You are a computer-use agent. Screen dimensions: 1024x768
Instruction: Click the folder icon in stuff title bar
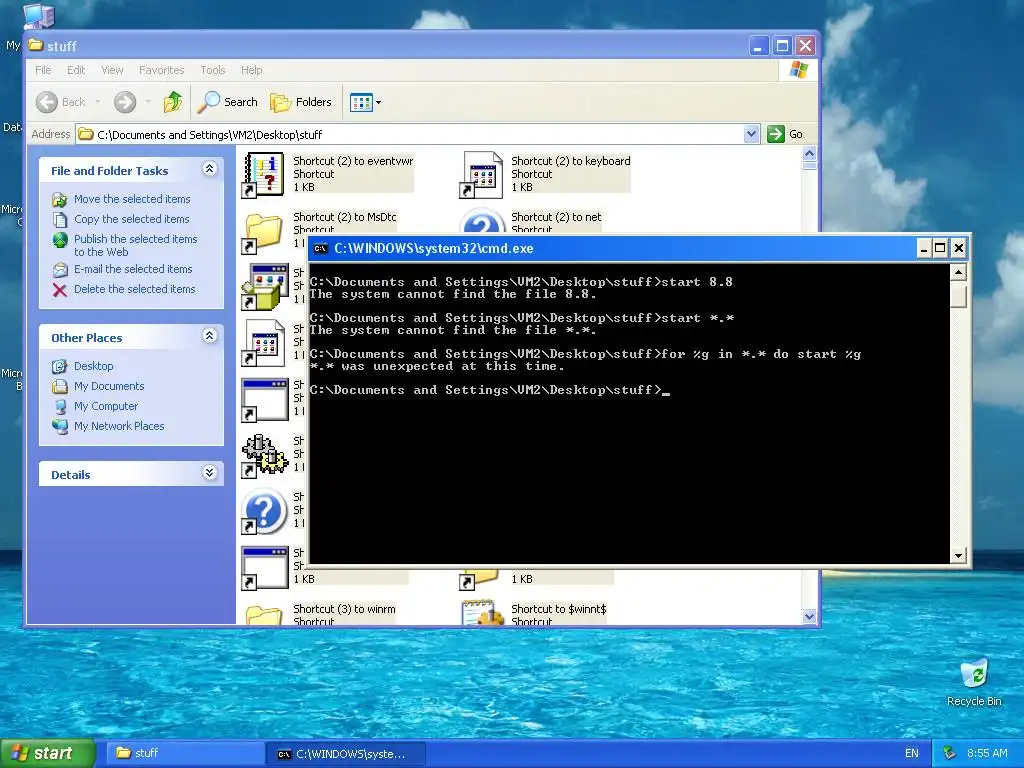[36, 45]
